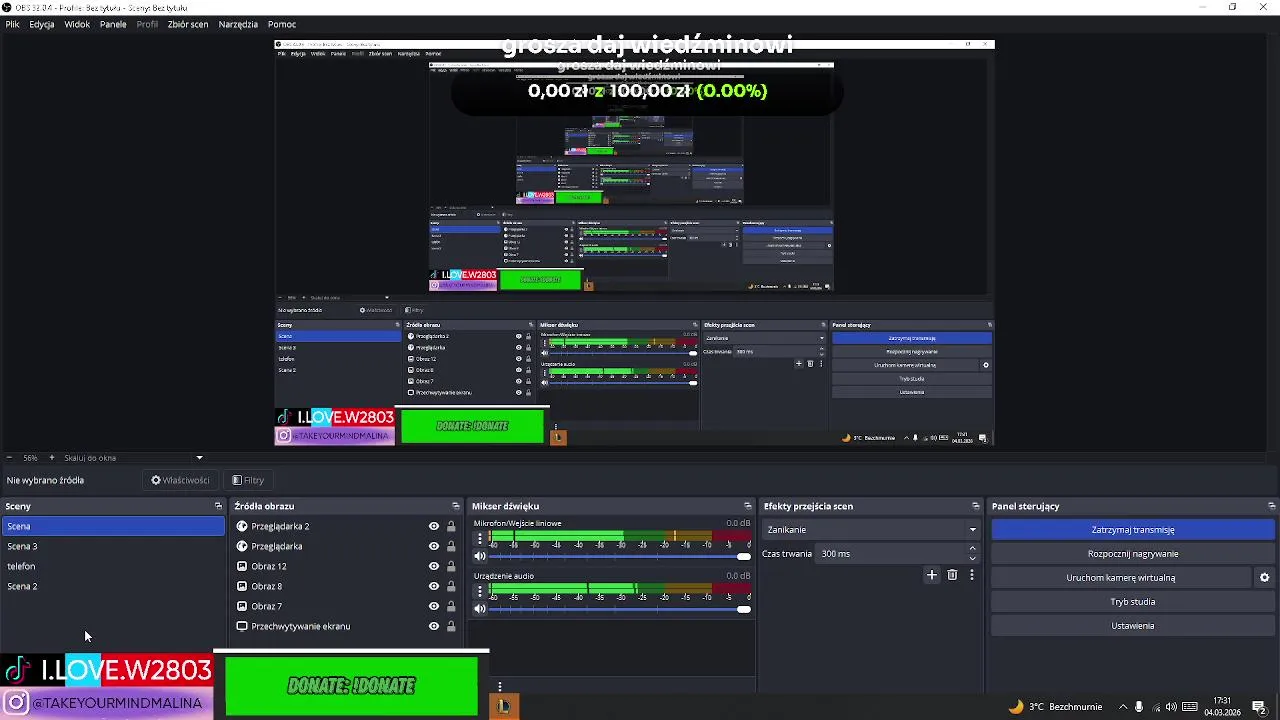Viewport: 1280px width, 720px height.
Task: Click the Właściwości source button
Action: [180, 480]
